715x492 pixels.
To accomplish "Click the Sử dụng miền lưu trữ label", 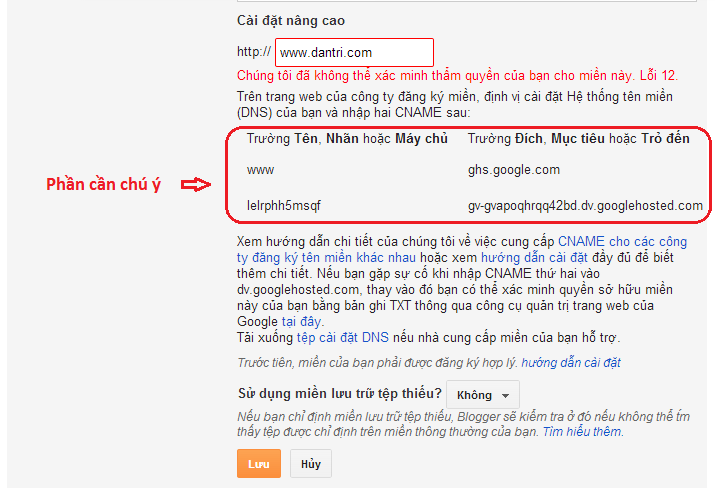I will (340, 394).
